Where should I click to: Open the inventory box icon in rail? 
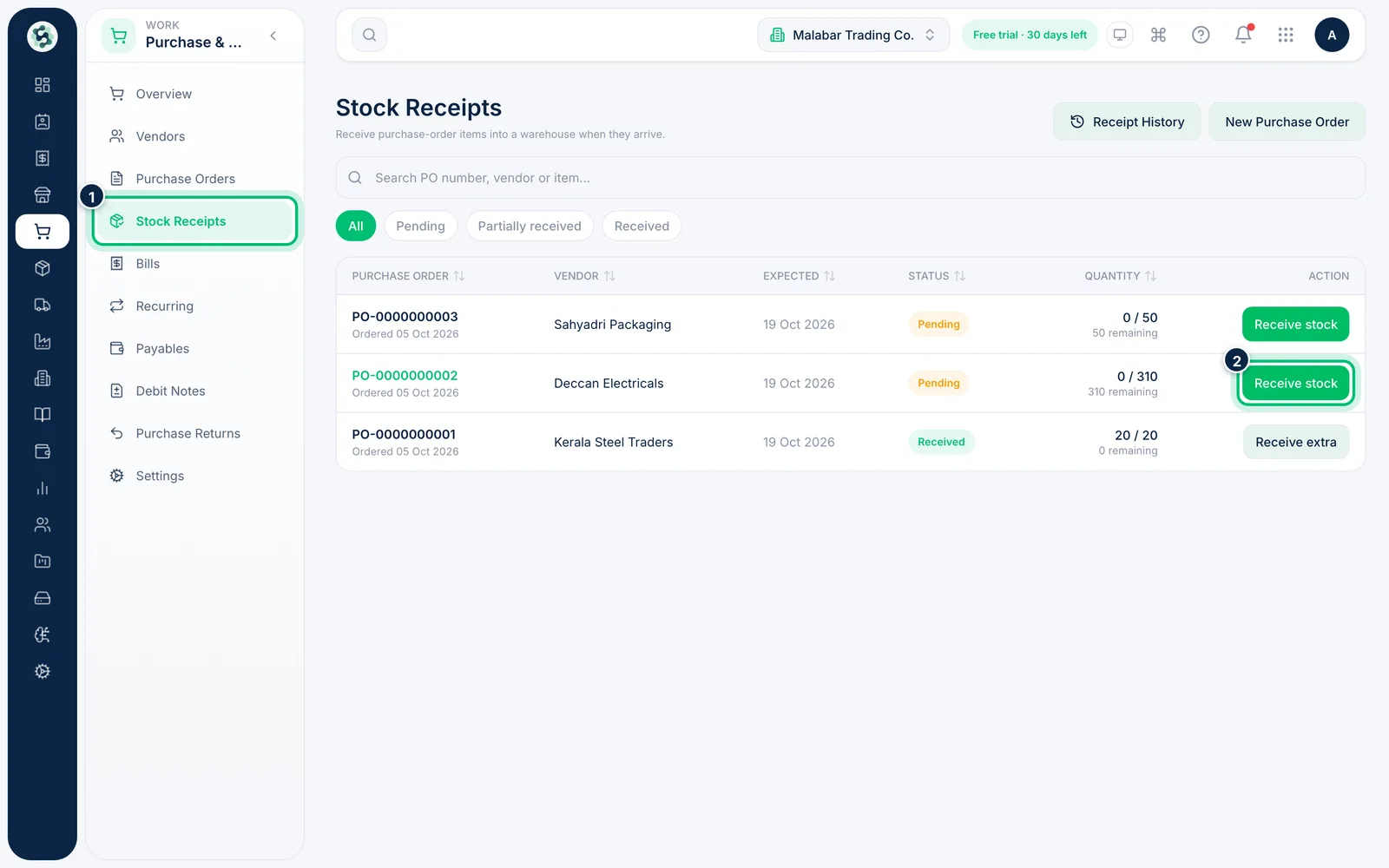(x=42, y=268)
